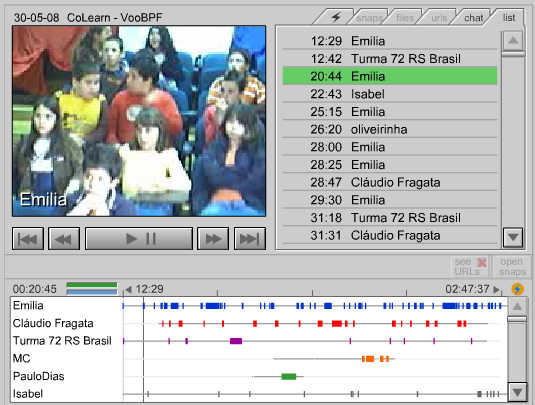The height and width of the screenshot is (405, 535).
Task: Click the timeline panel scroll up arrow
Action: click(517, 306)
